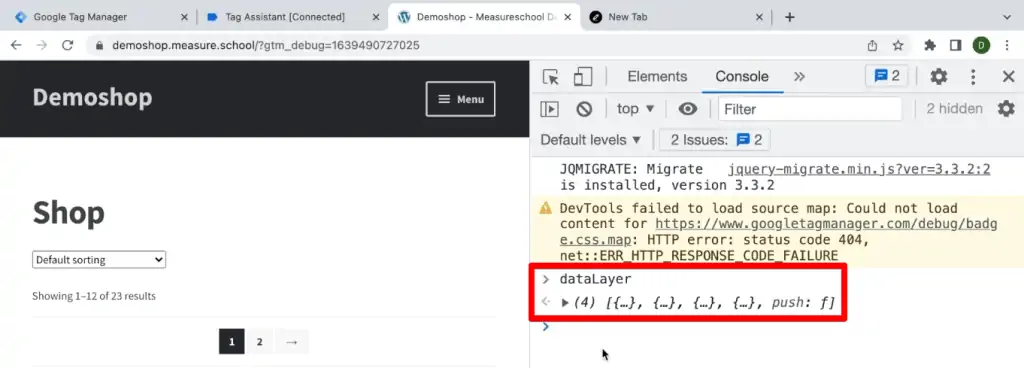1024x368 pixels.
Task: Click the site padlock icon in address bar
Action: pos(99,45)
